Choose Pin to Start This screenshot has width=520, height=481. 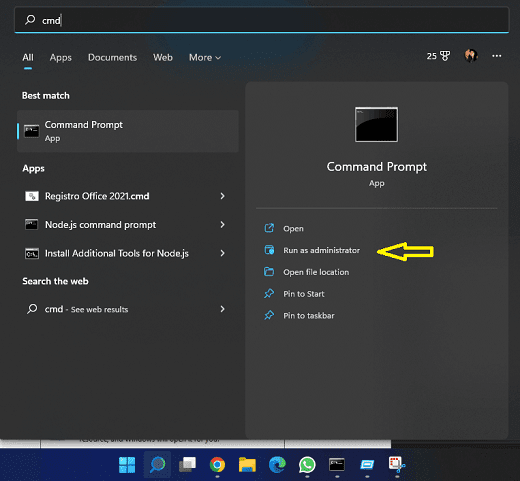[304, 294]
